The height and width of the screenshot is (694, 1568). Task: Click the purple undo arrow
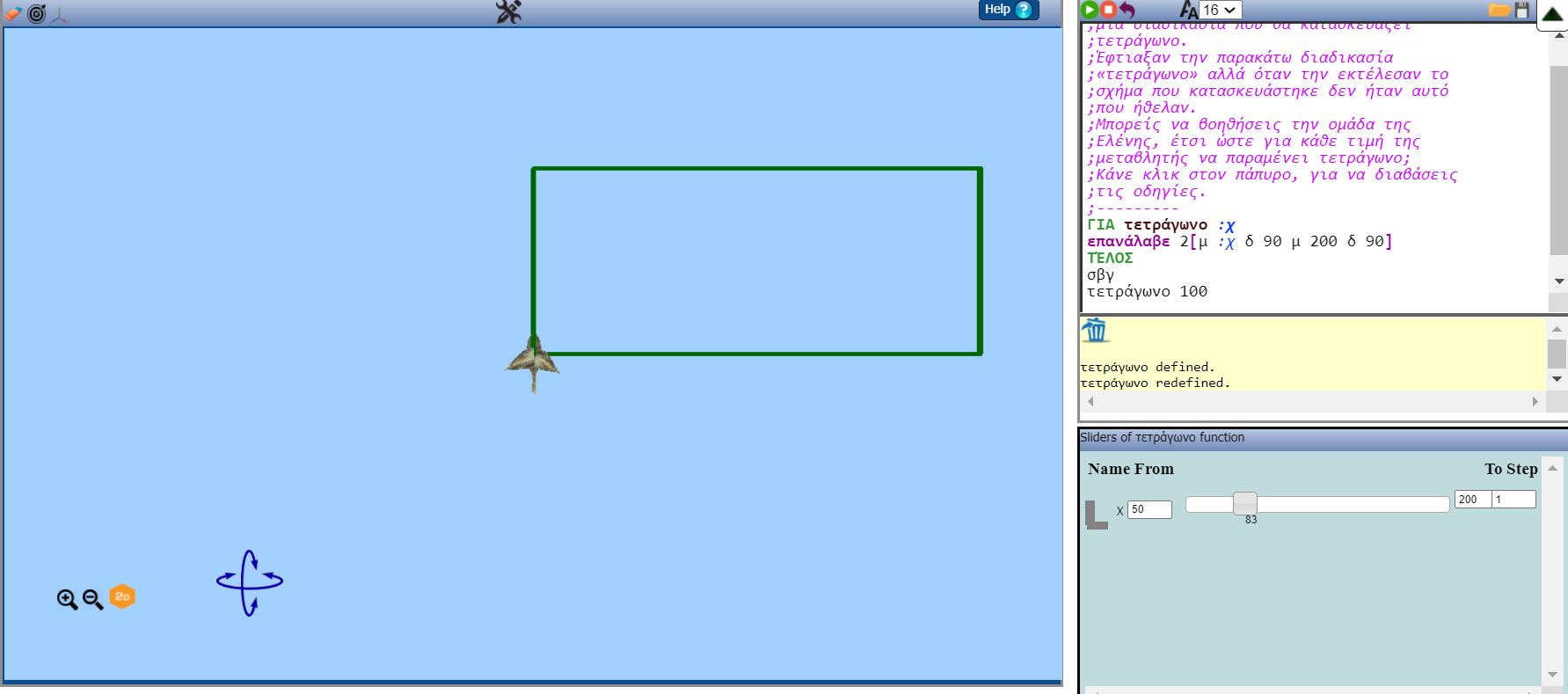point(1127,10)
